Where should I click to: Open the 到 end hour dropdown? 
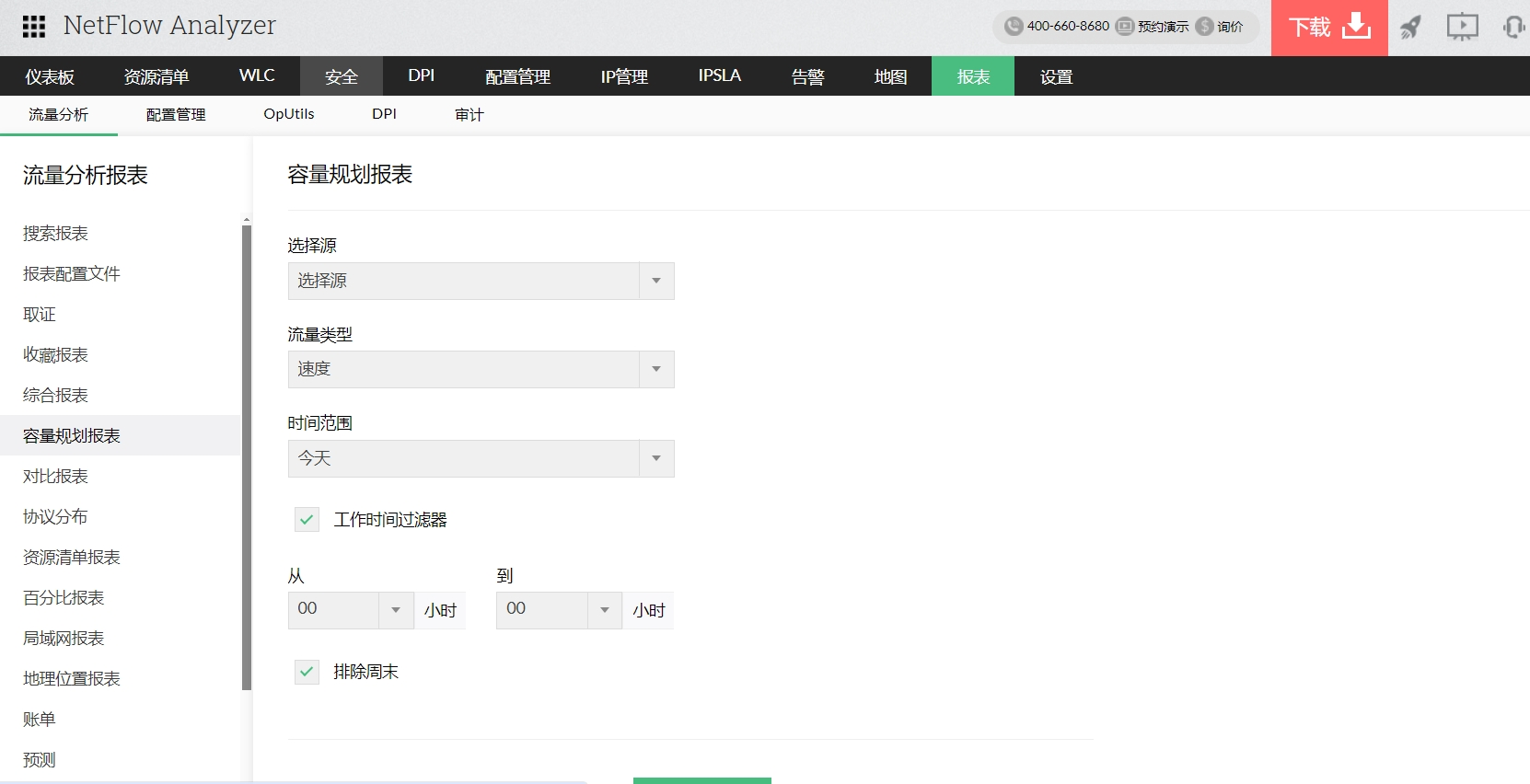point(558,610)
